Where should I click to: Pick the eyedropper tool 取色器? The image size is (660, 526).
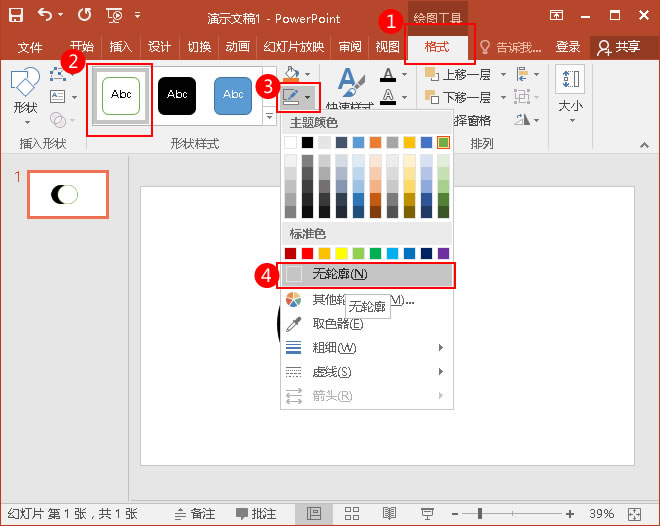338,323
